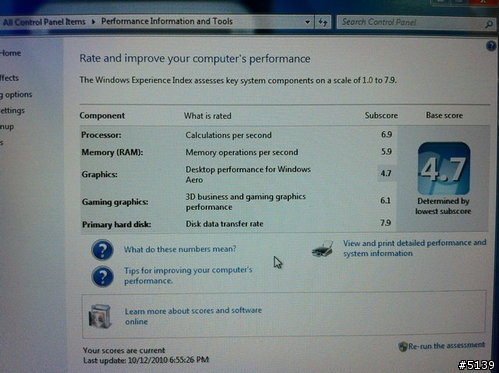Click the Search Control Panel field

(x=411, y=22)
